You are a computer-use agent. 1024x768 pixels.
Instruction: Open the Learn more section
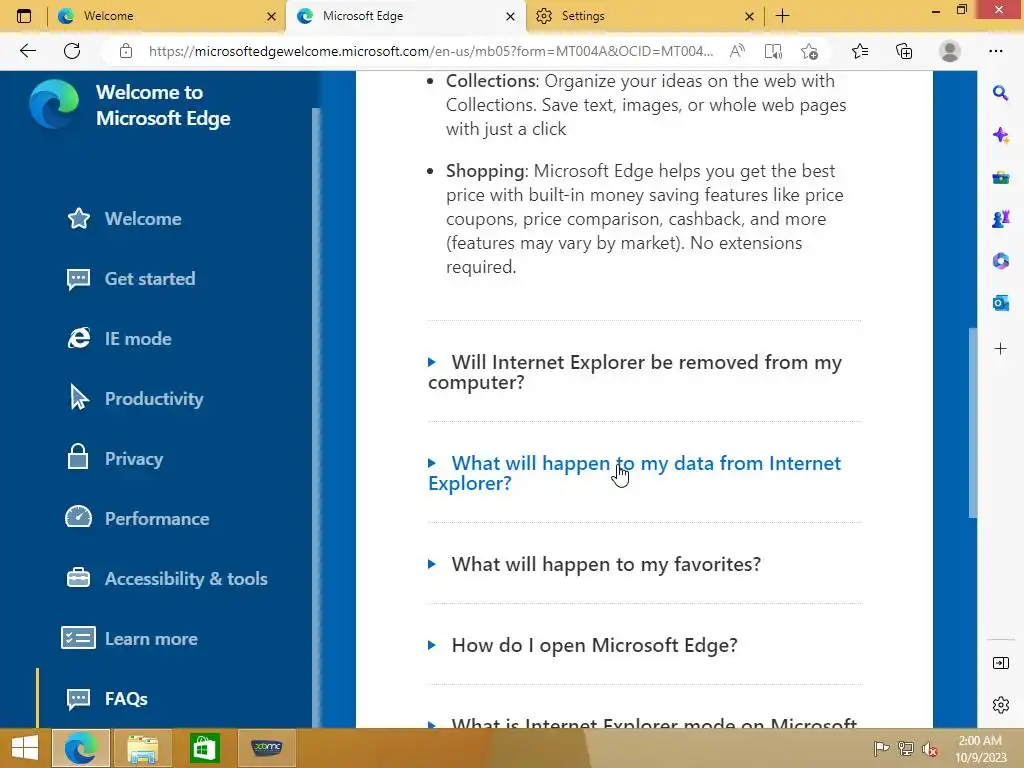(x=129, y=639)
